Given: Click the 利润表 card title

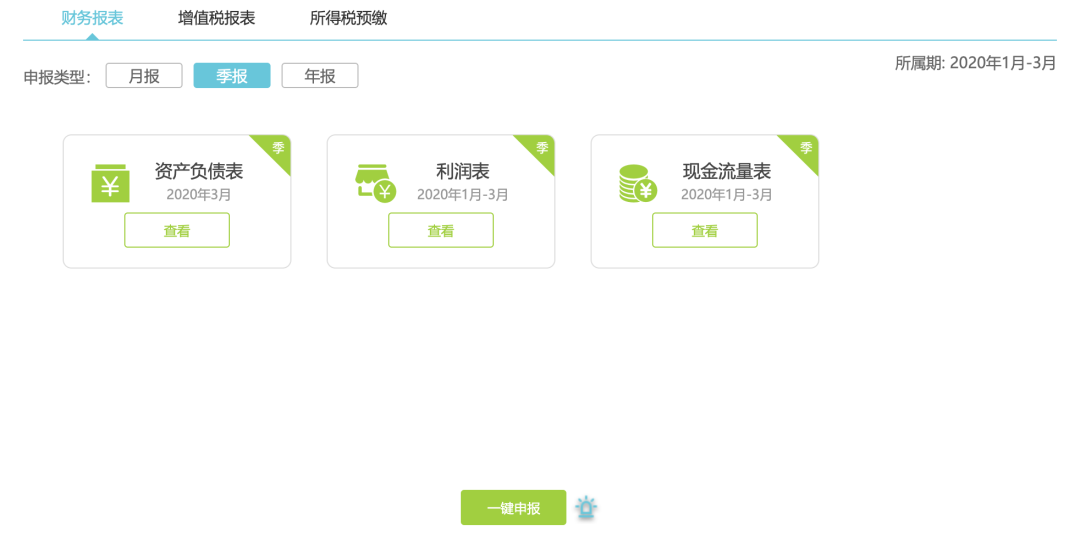Looking at the screenshot, I should click(462, 172).
